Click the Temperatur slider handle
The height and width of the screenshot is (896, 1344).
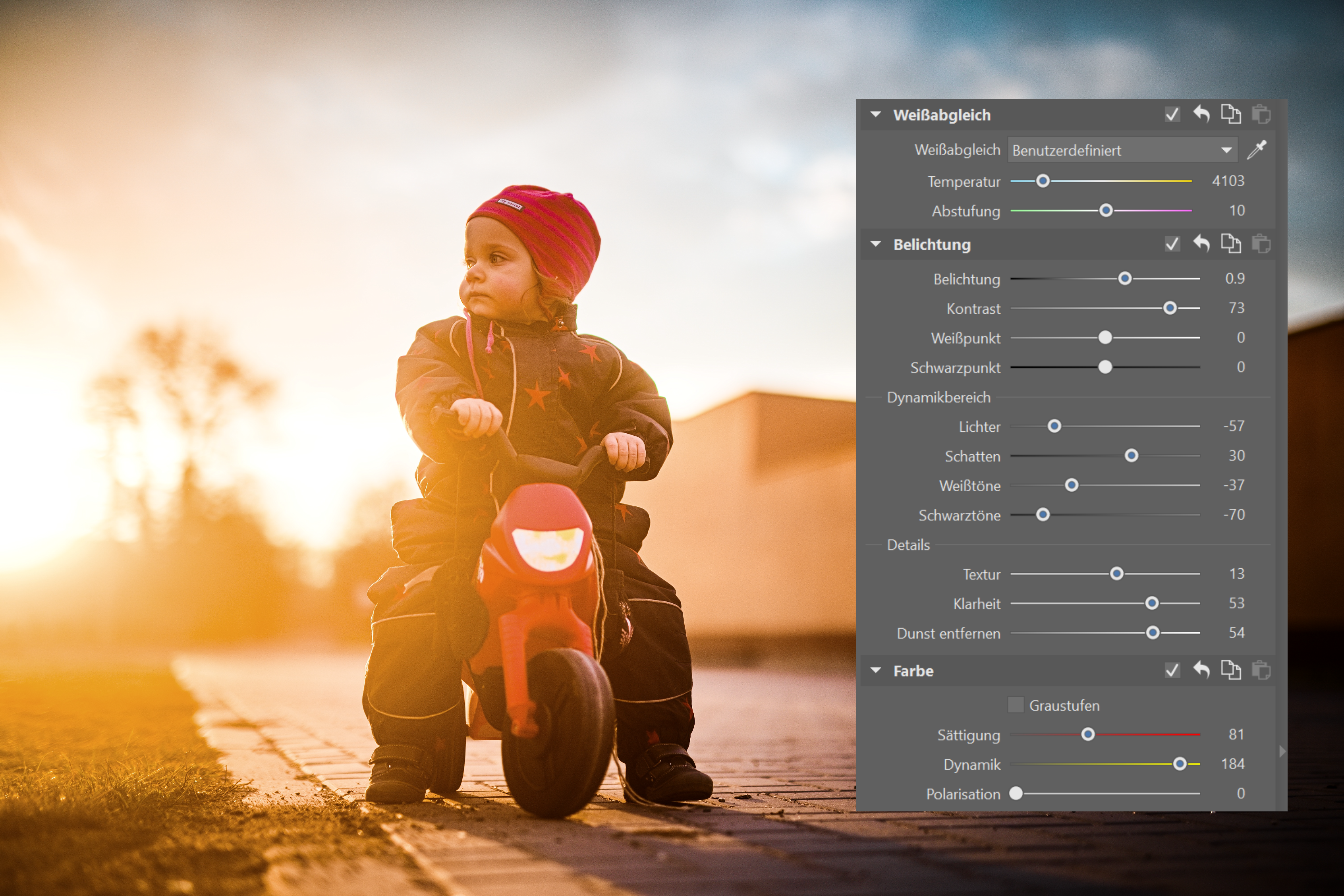click(1043, 181)
